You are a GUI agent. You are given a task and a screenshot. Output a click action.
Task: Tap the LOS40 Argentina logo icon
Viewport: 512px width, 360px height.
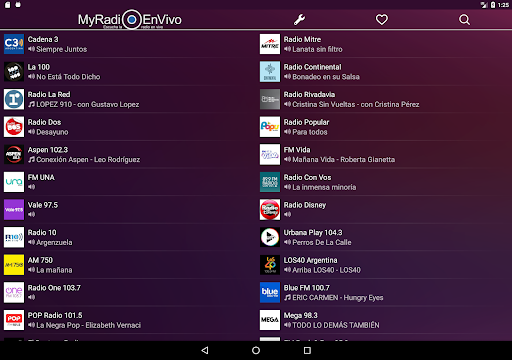pyautogui.click(x=270, y=265)
